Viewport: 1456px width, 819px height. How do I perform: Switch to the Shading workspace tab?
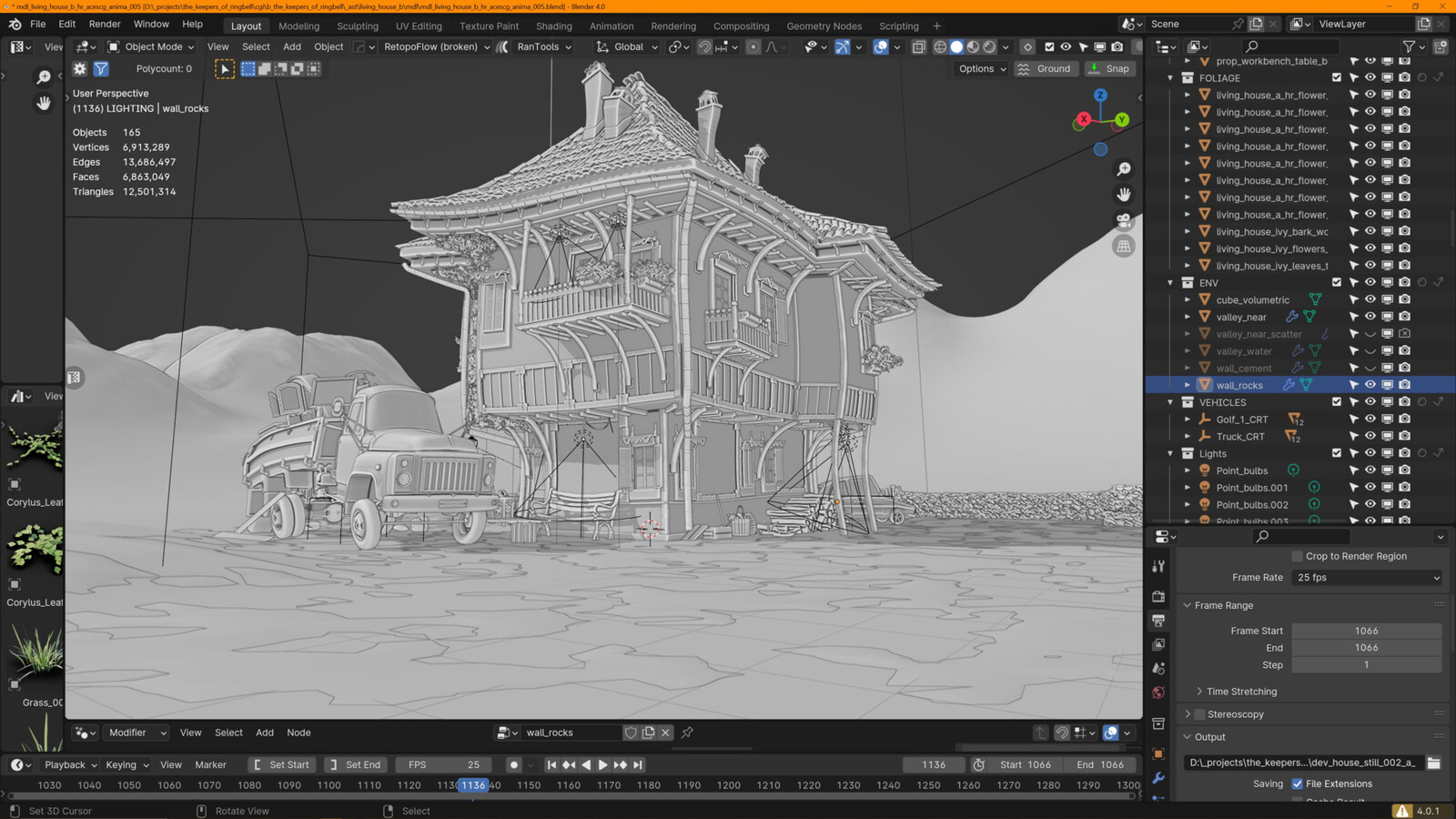pos(554,26)
